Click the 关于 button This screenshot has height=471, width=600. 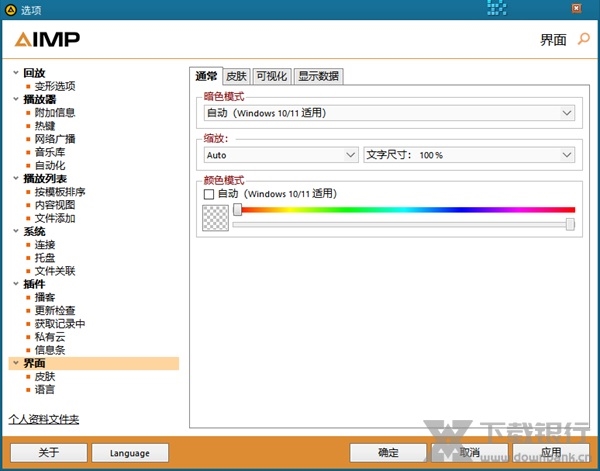[x=49, y=453]
